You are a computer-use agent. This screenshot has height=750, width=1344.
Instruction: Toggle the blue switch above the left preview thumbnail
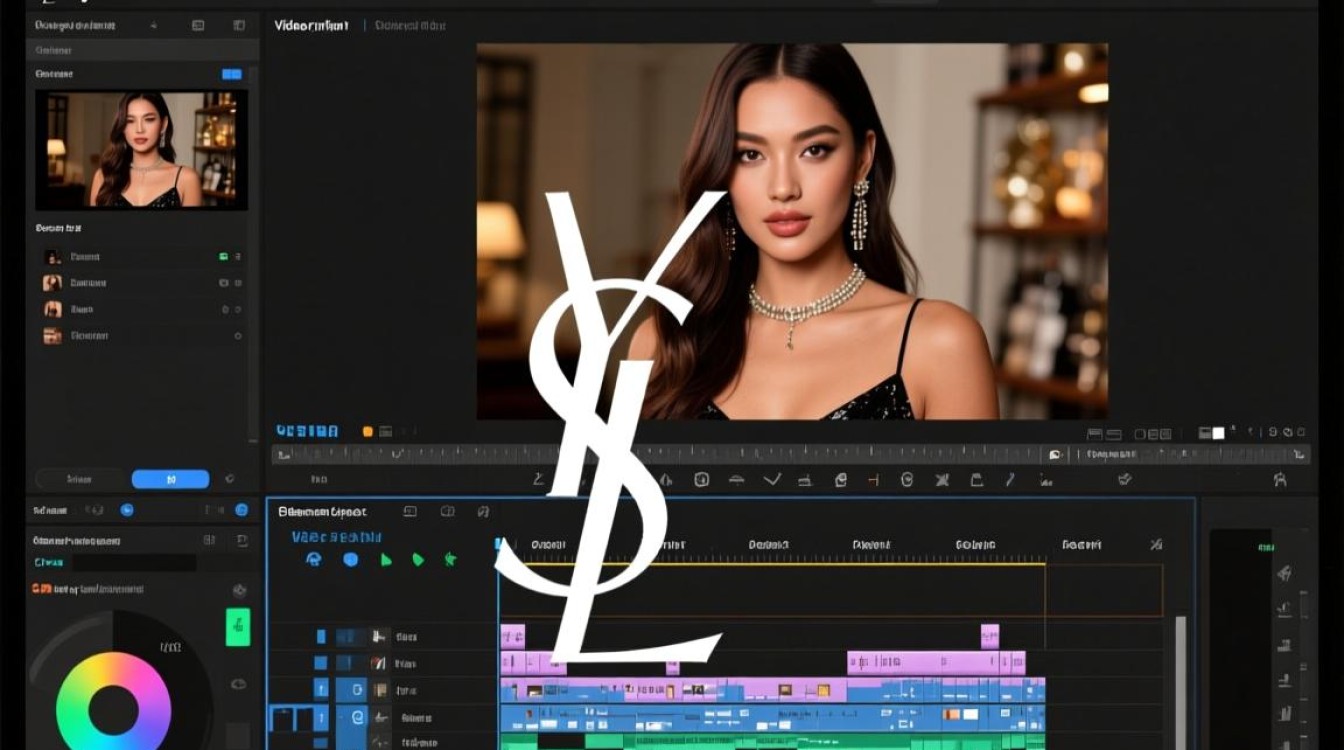(x=232, y=74)
